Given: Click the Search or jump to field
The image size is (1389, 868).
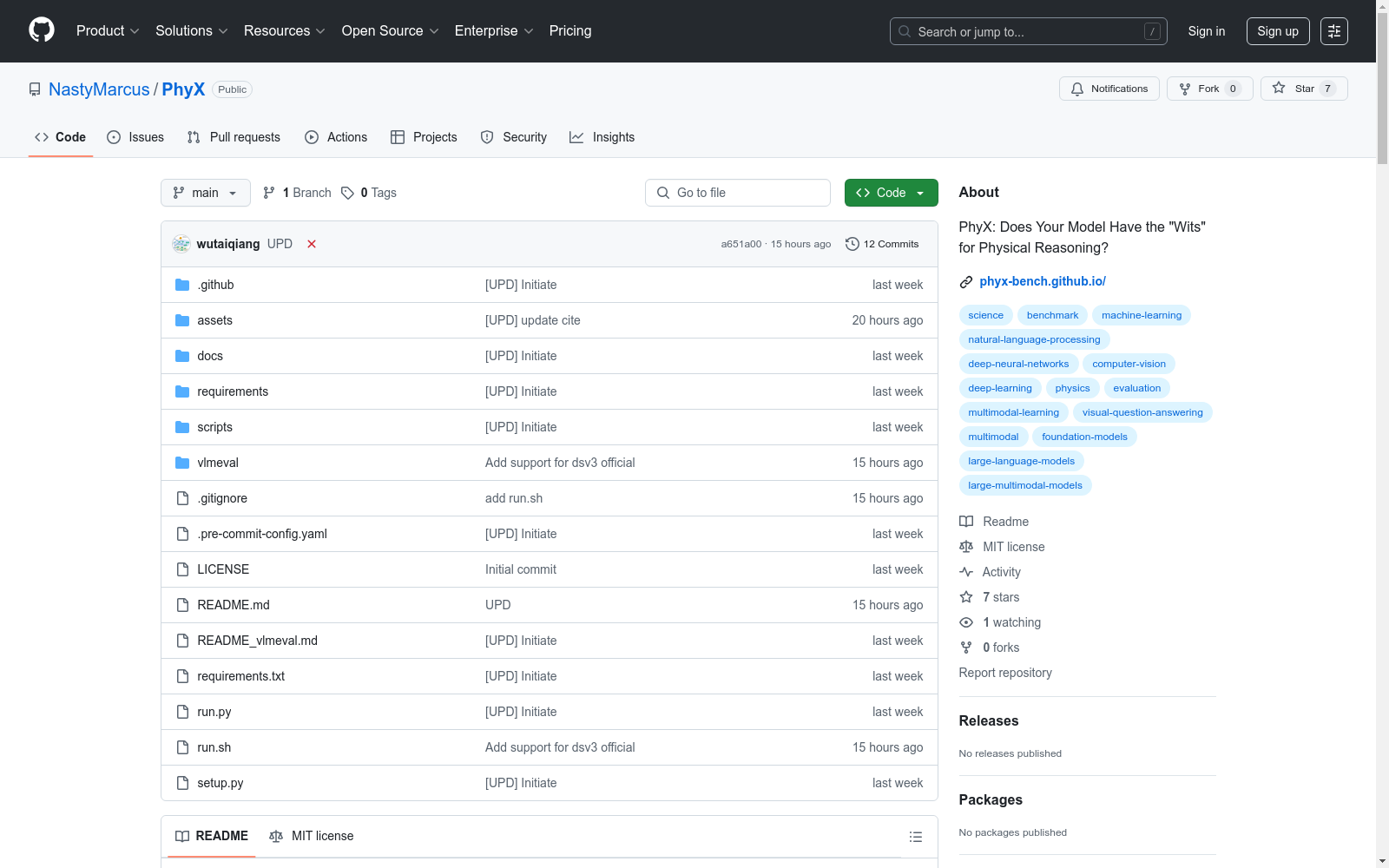Looking at the screenshot, I should point(1029,31).
